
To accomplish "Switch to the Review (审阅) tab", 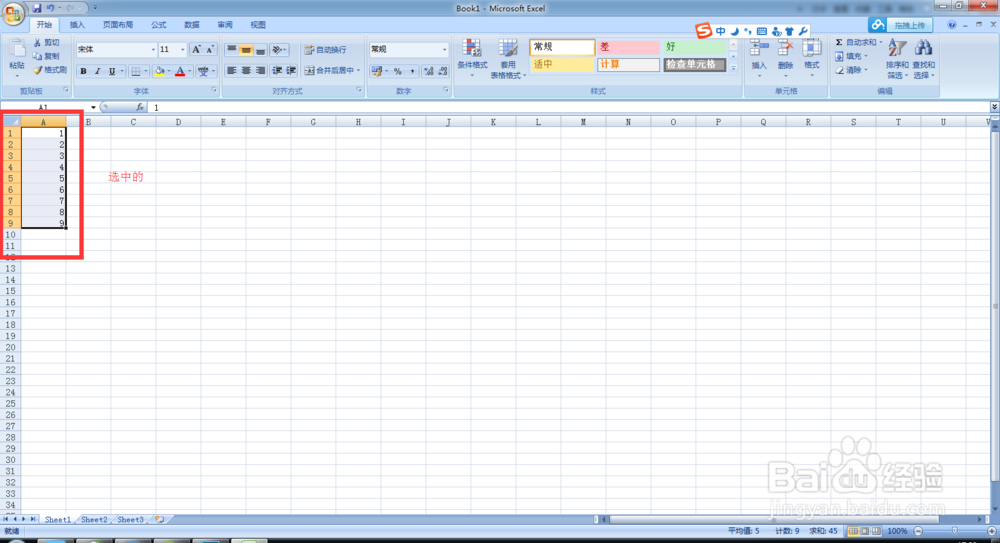I will coord(225,25).
